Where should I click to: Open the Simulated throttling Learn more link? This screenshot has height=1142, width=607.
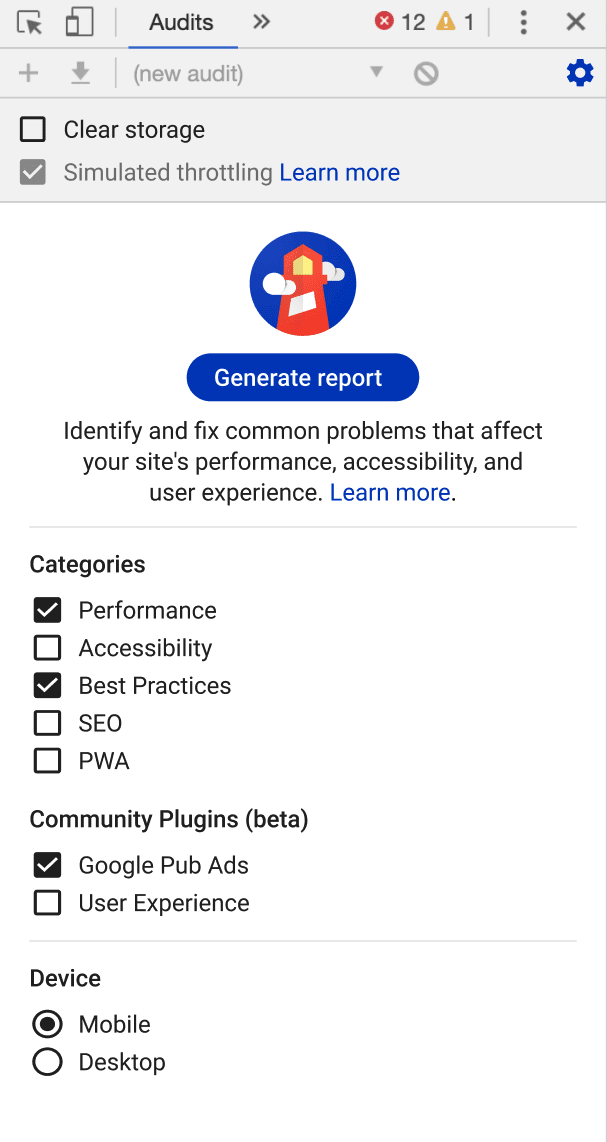click(339, 172)
